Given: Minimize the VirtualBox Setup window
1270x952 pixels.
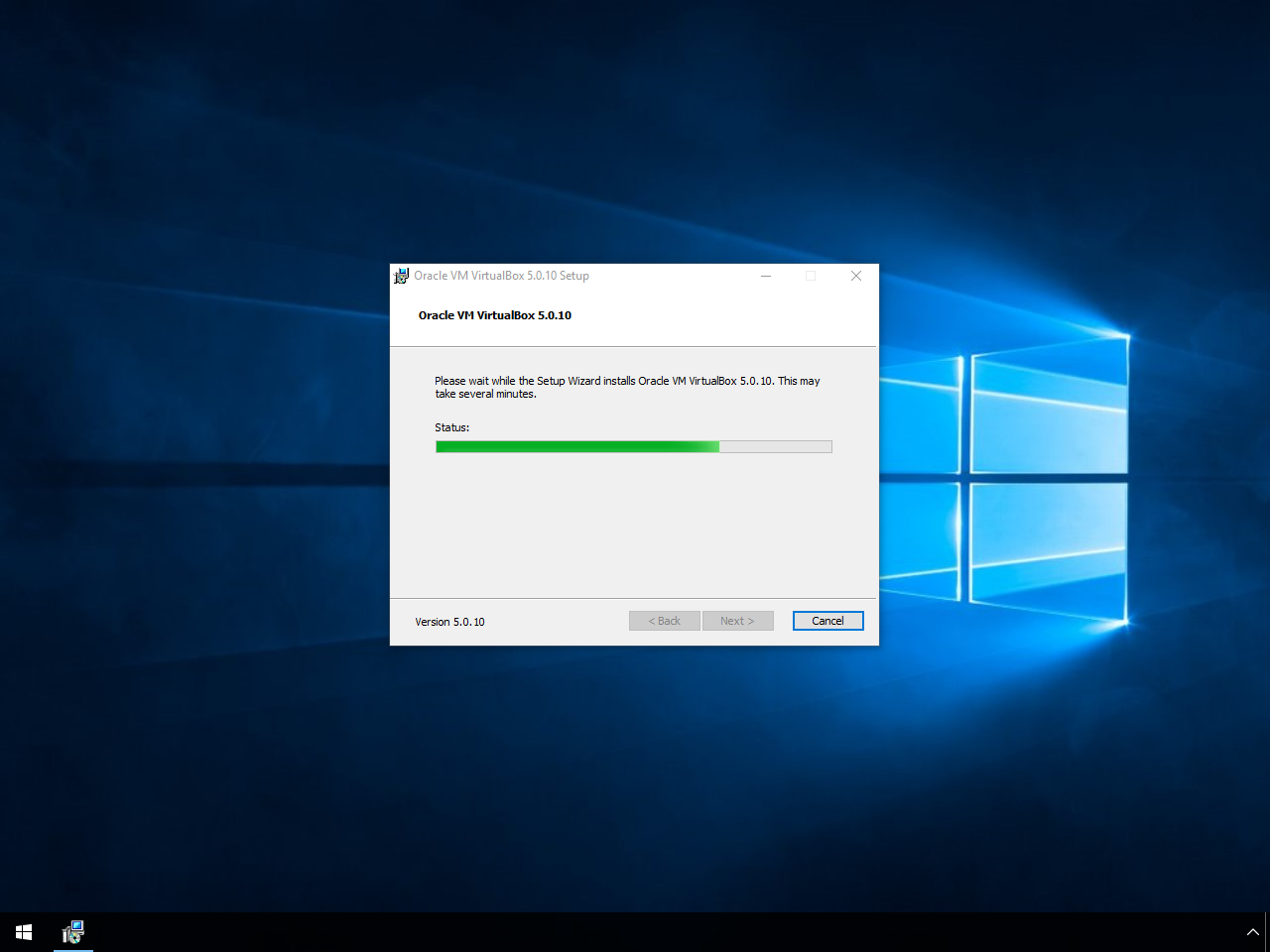Looking at the screenshot, I should (x=766, y=276).
